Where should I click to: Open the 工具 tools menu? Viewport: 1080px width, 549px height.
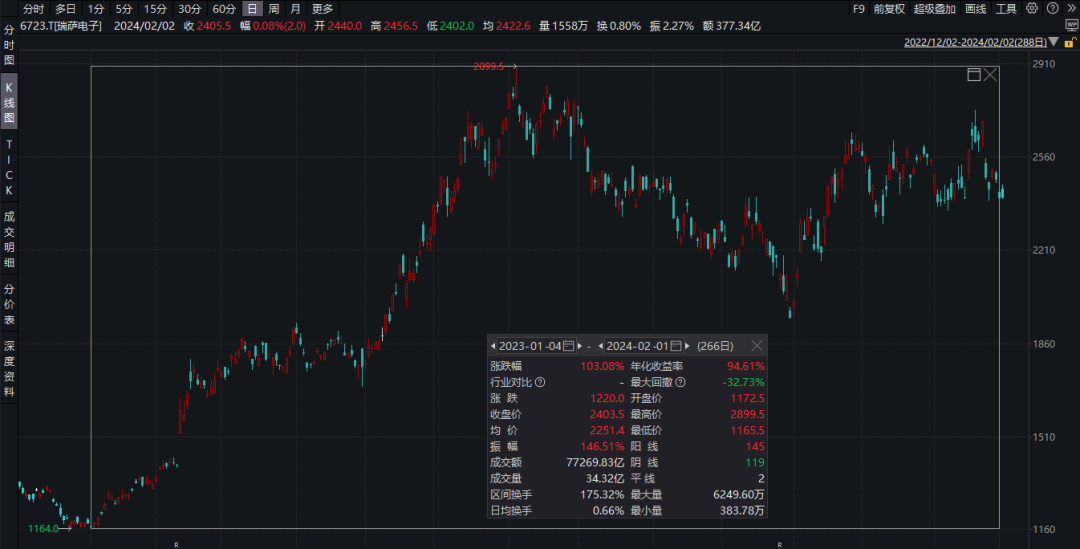pyautogui.click(x=1006, y=9)
